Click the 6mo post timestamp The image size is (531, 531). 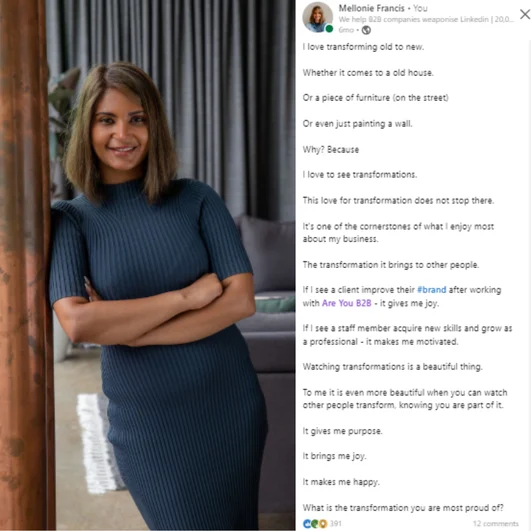point(346,30)
